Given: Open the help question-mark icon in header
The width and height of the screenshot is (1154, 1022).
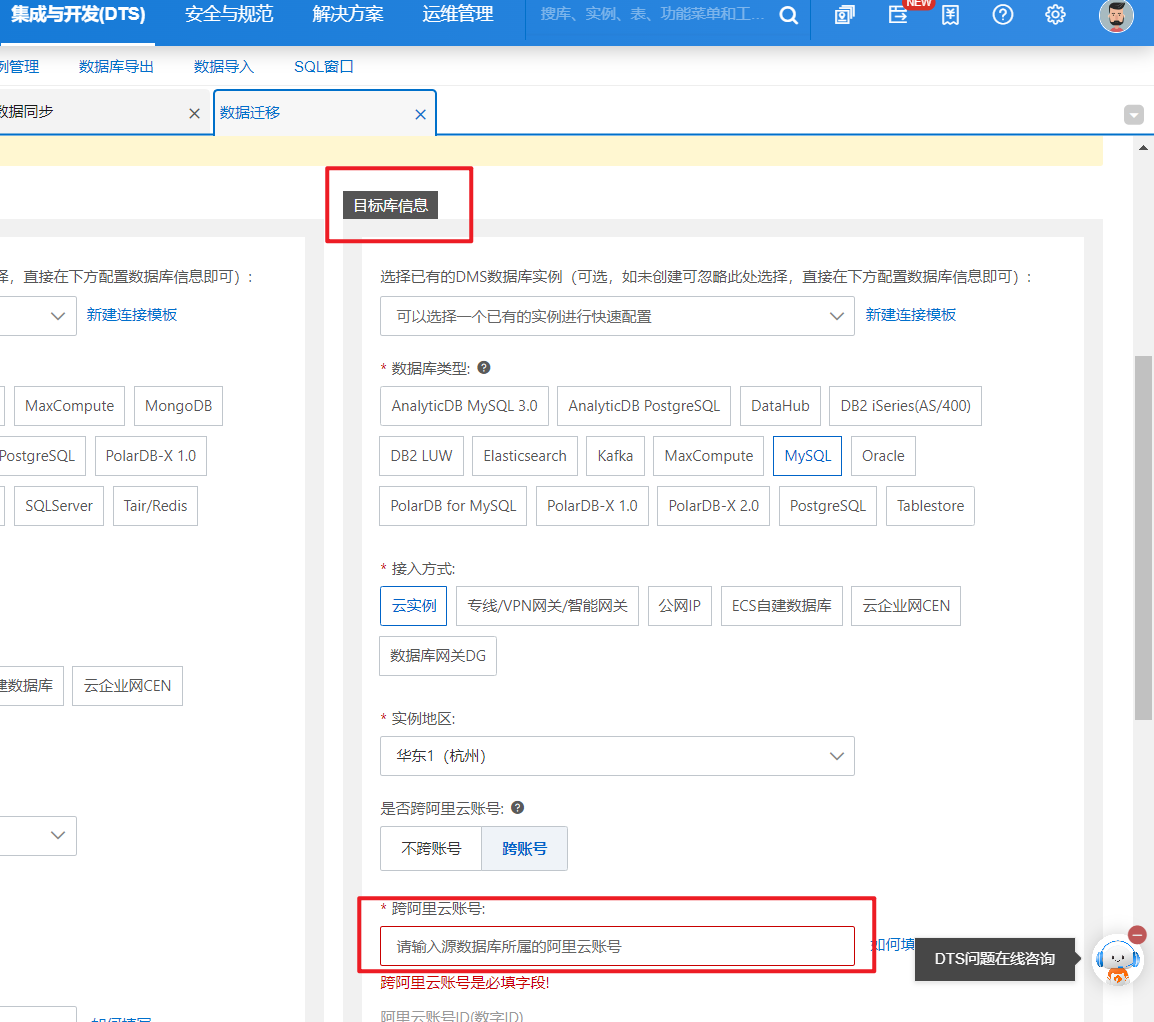Looking at the screenshot, I should click(1002, 15).
